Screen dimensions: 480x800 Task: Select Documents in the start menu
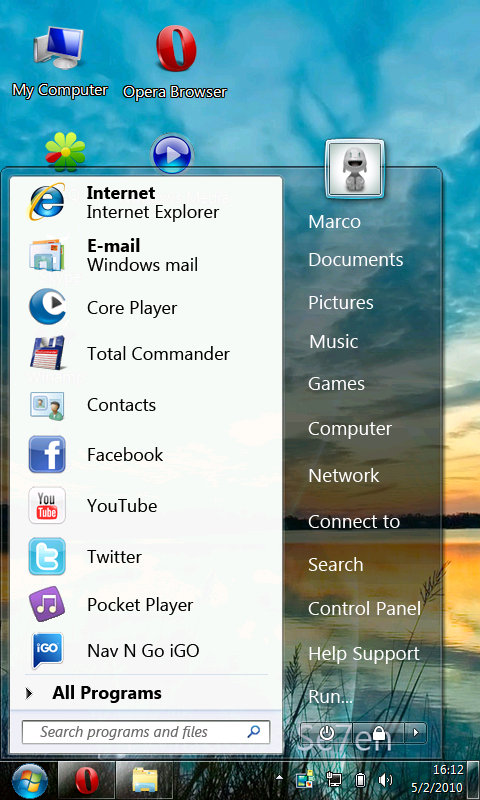(x=356, y=260)
